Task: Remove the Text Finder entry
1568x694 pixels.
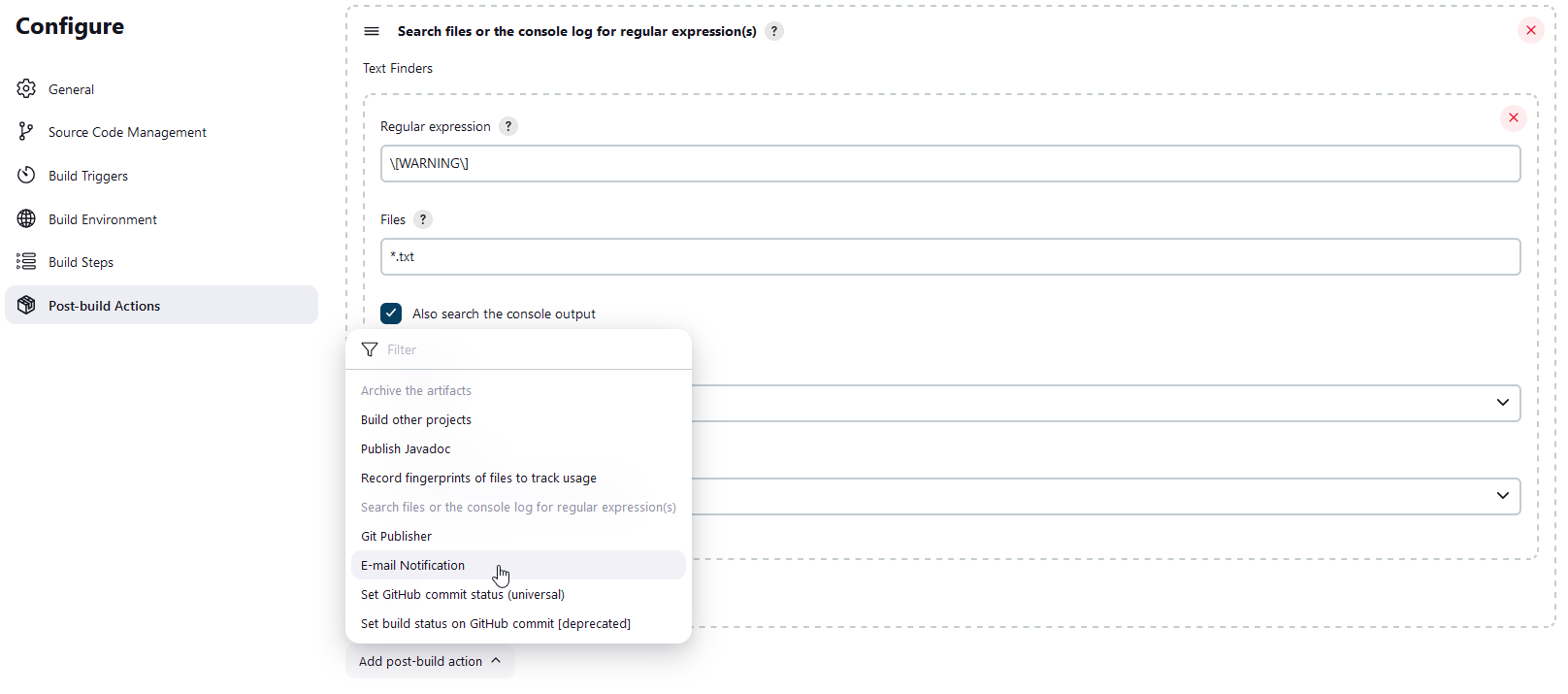Action: pyautogui.click(x=1513, y=118)
